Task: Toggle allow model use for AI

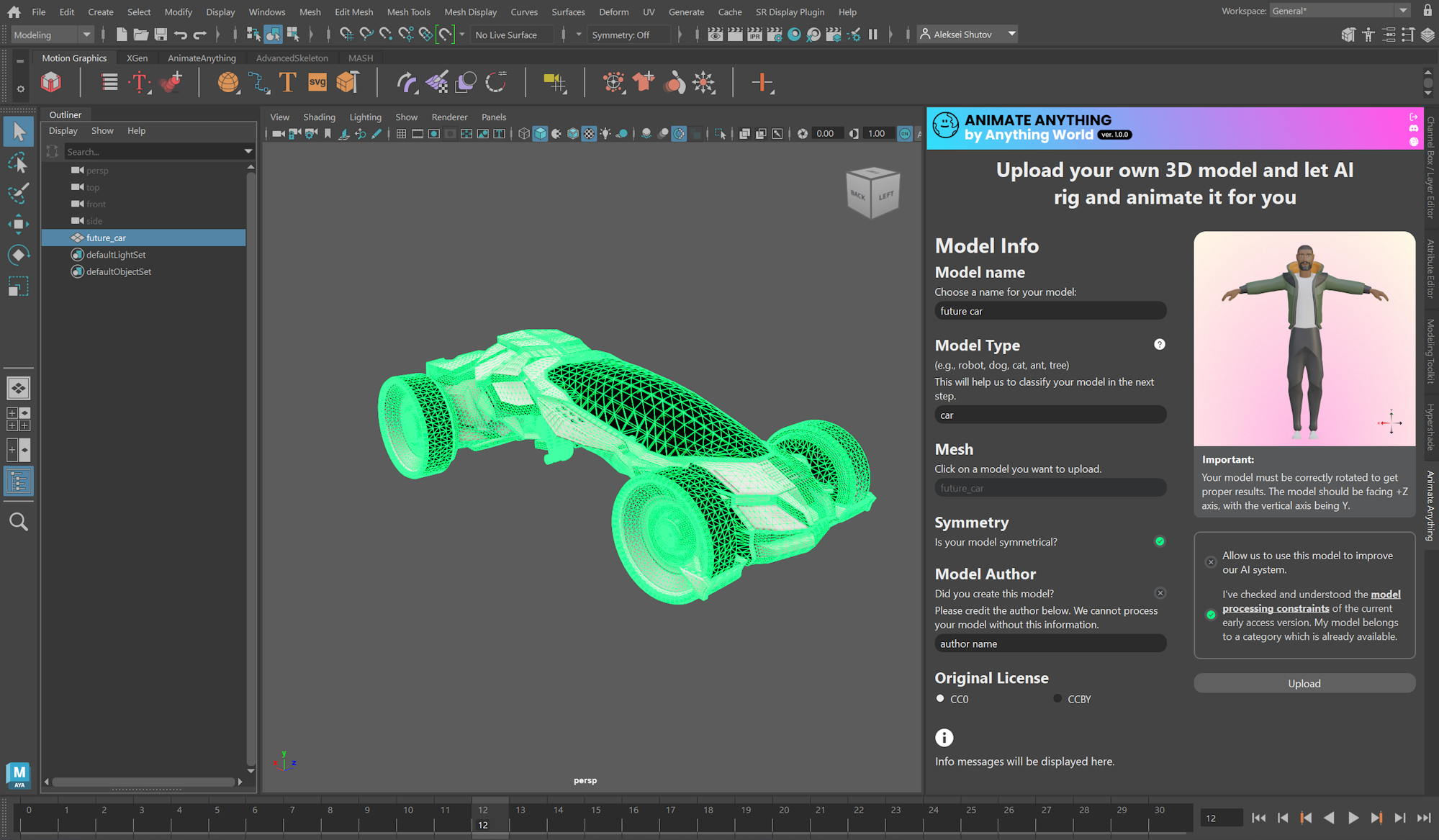Action: coord(1211,562)
